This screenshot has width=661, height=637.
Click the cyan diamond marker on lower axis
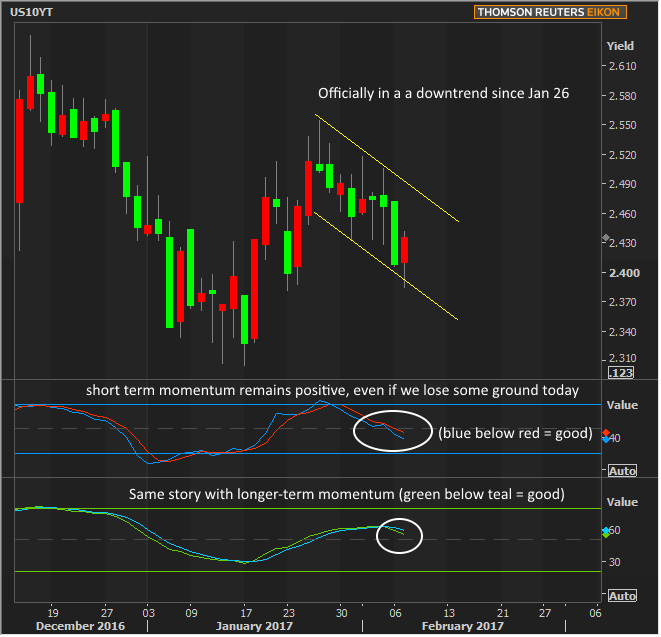point(606,530)
